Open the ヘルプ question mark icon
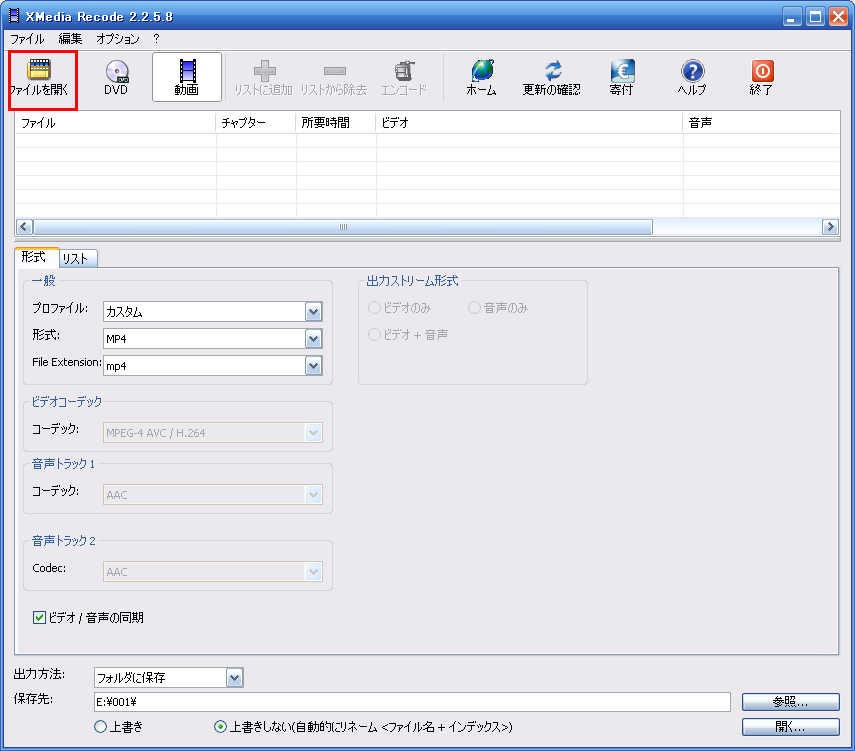 [693, 71]
